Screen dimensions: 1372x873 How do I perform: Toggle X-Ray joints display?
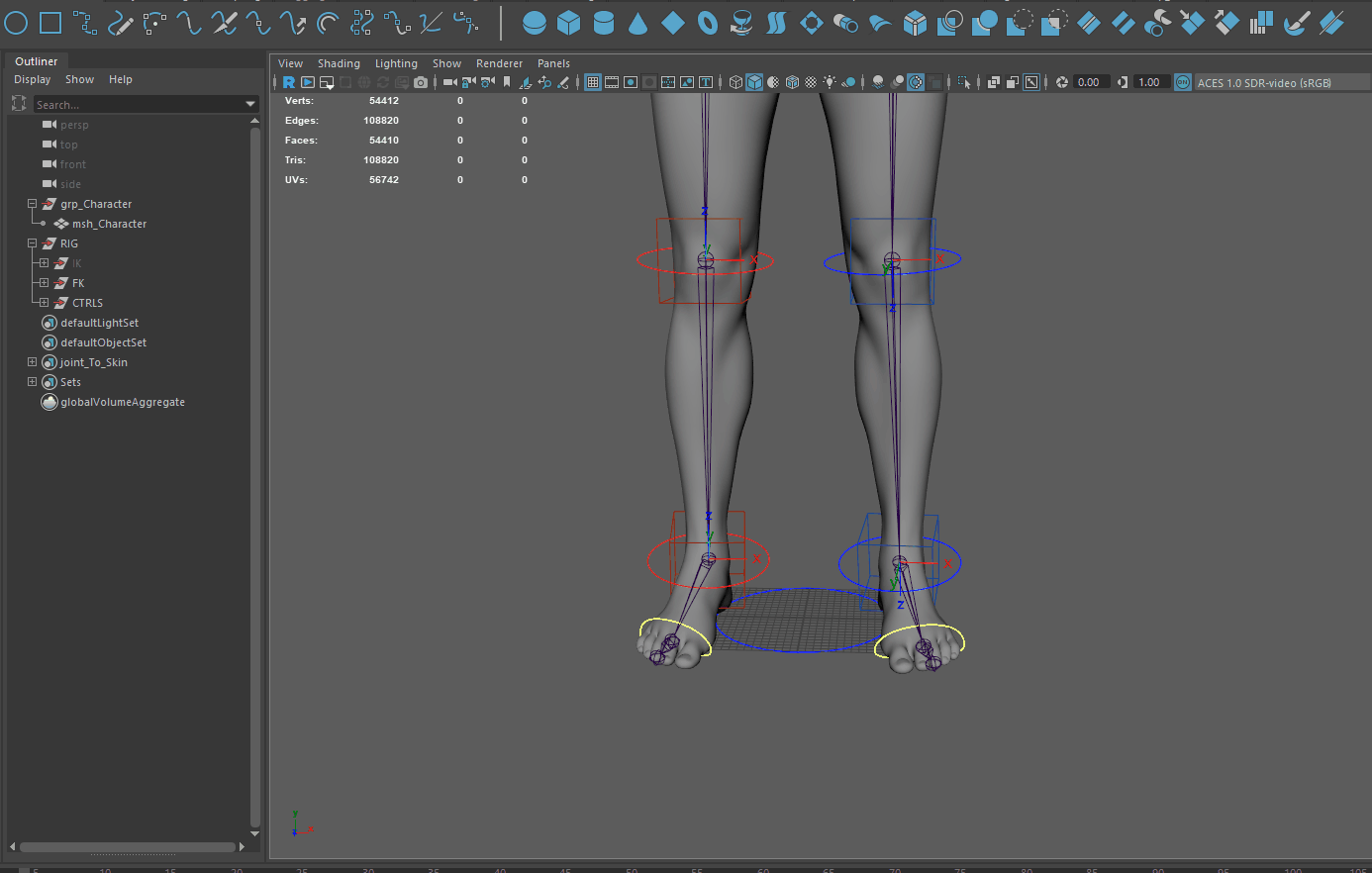(x=1030, y=82)
